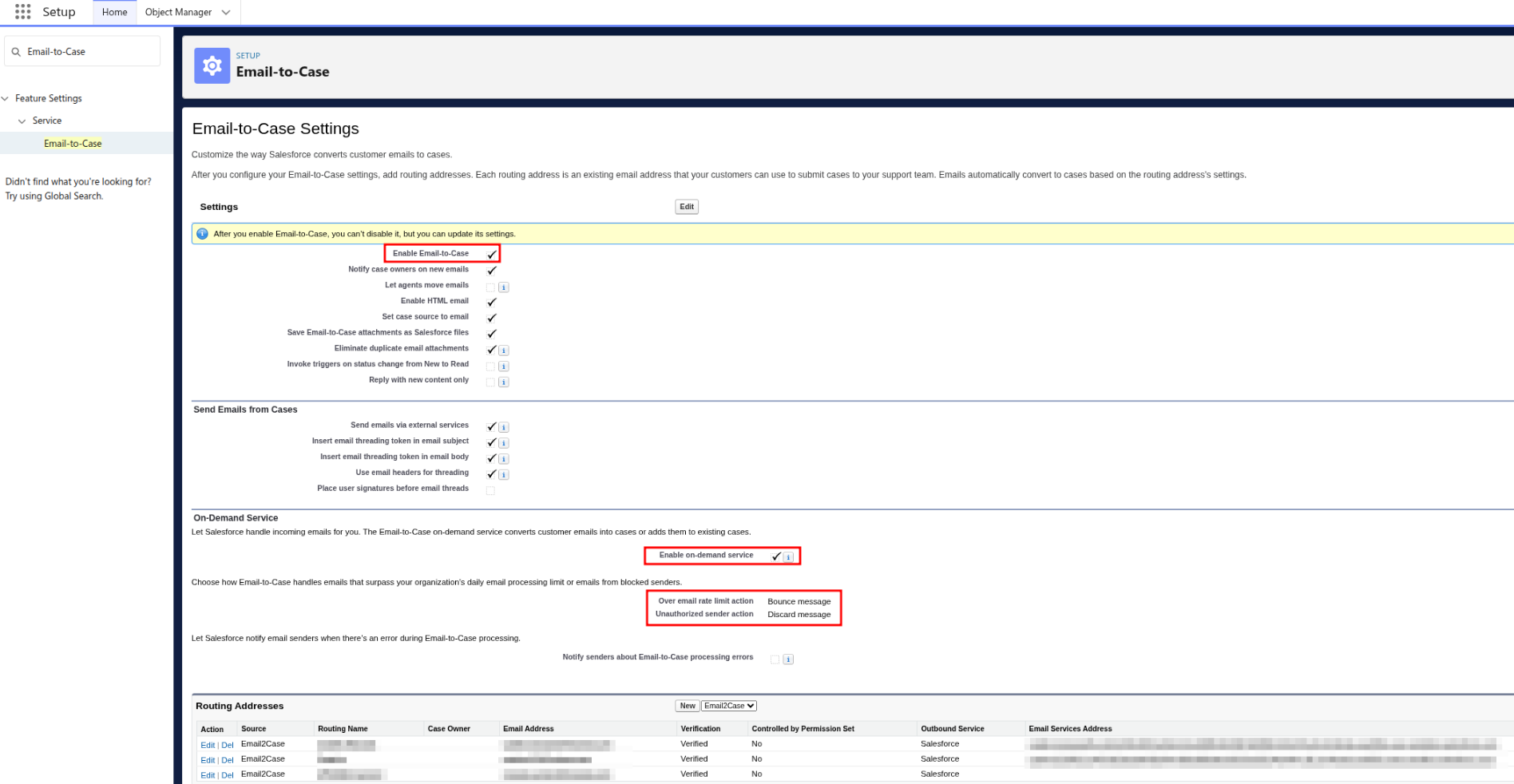The image size is (1514, 784).
Task: Click the Verification column header
Action: pos(700,729)
